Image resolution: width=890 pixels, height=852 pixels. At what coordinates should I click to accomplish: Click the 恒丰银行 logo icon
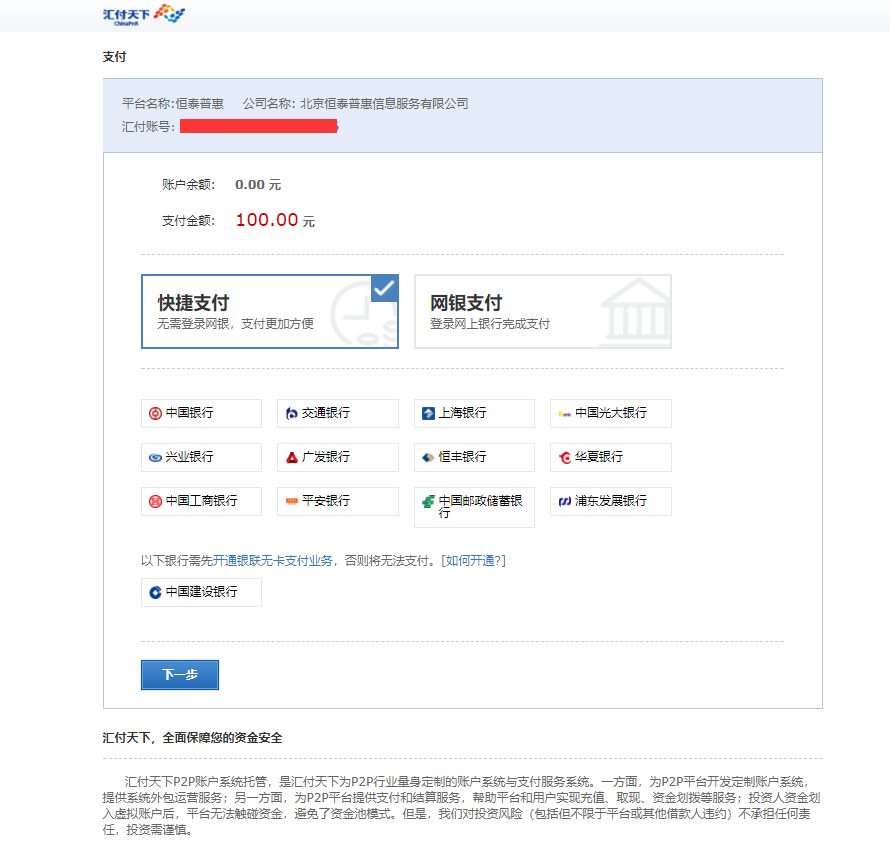[x=429, y=458]
